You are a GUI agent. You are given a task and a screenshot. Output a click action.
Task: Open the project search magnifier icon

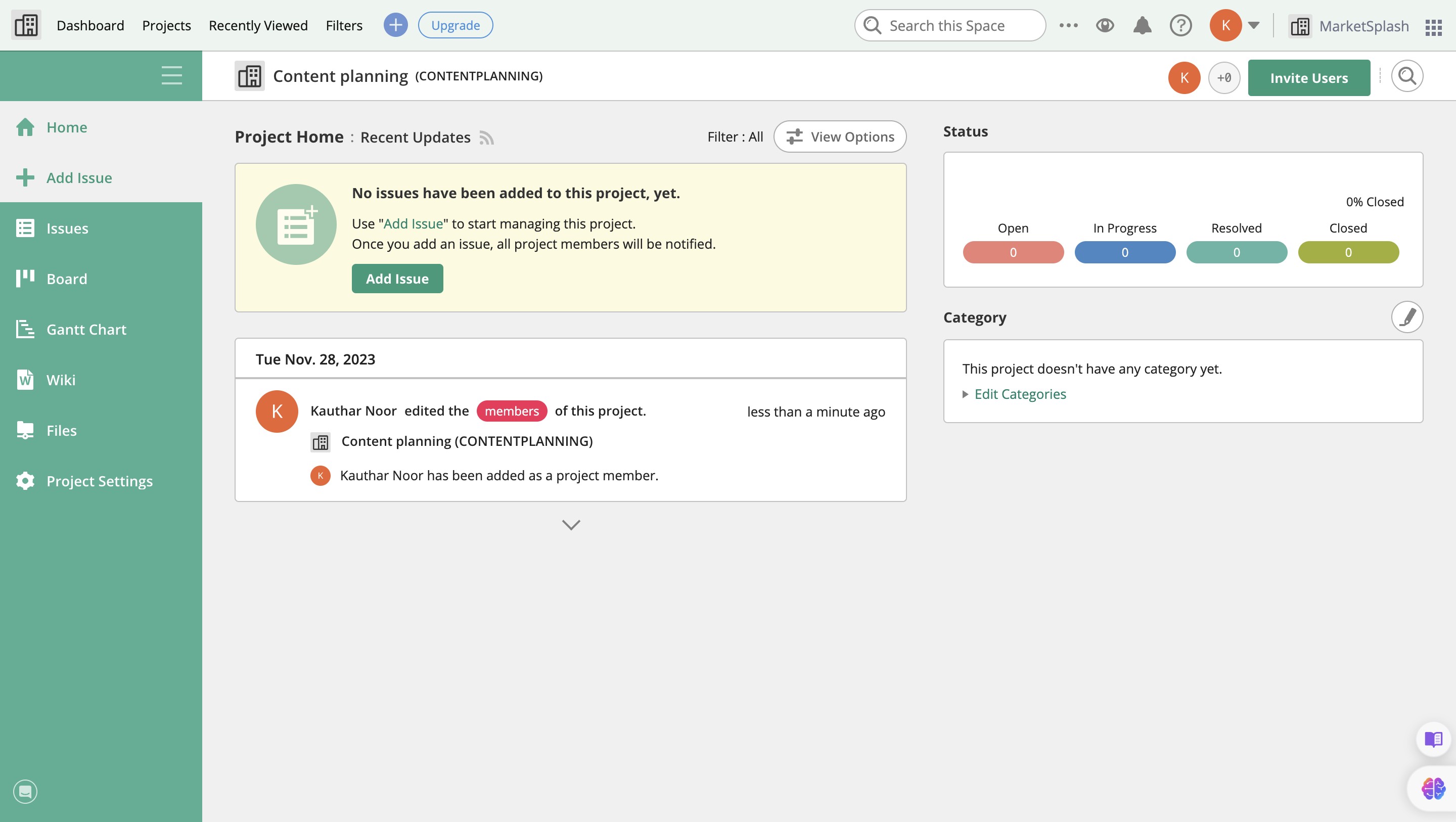pos(1406,76)
